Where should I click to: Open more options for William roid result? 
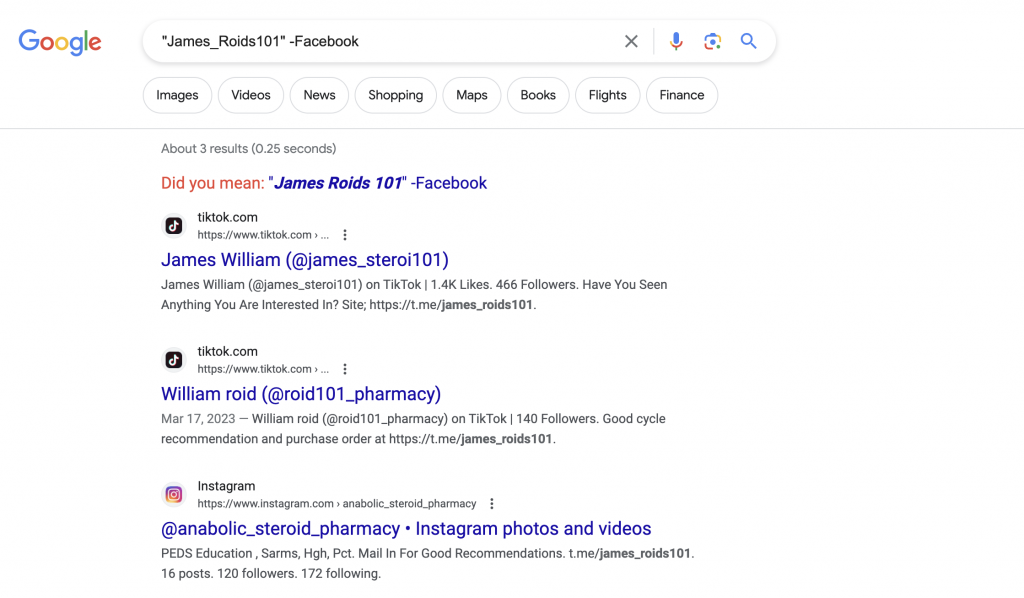[345, 369]
